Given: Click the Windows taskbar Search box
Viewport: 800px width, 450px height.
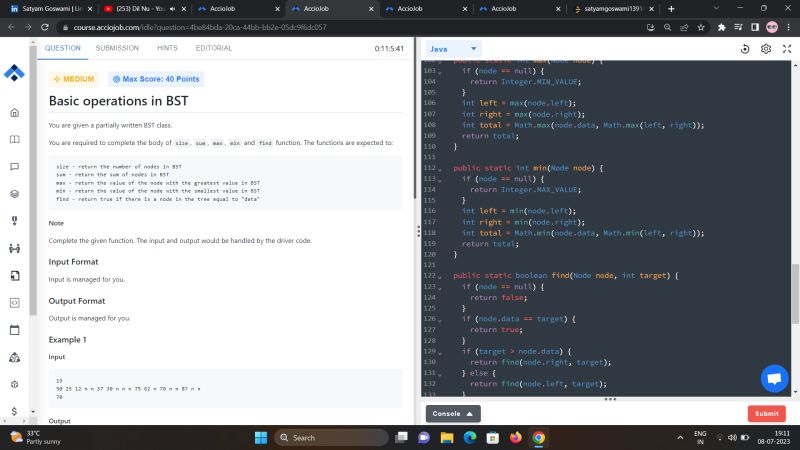Looking at the screenshot, I should [330, 438].
